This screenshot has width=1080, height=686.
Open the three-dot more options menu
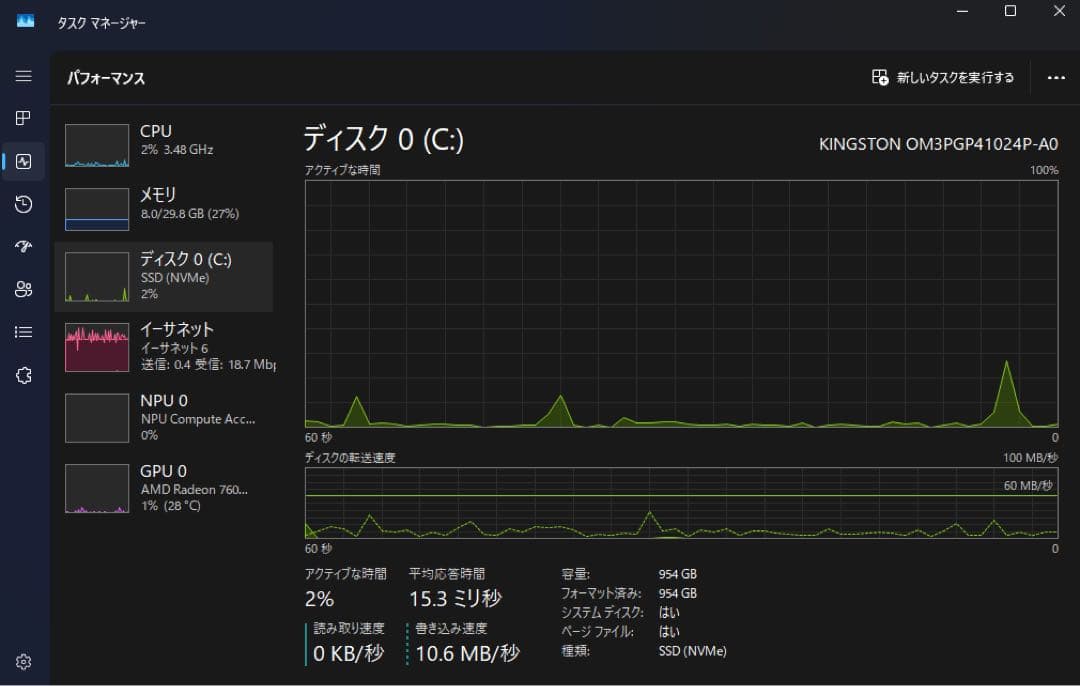pos(1055,77)
